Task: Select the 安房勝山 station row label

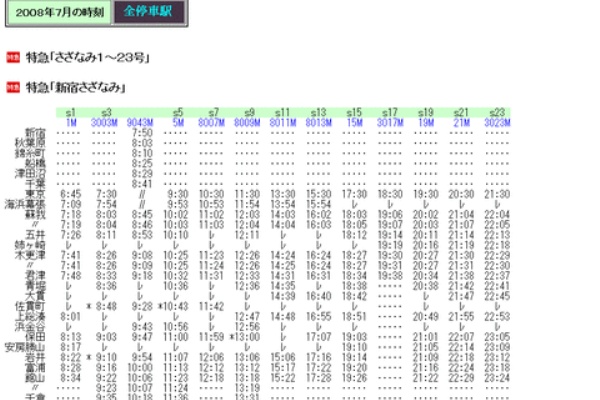Action: click(x=25, y=347)
